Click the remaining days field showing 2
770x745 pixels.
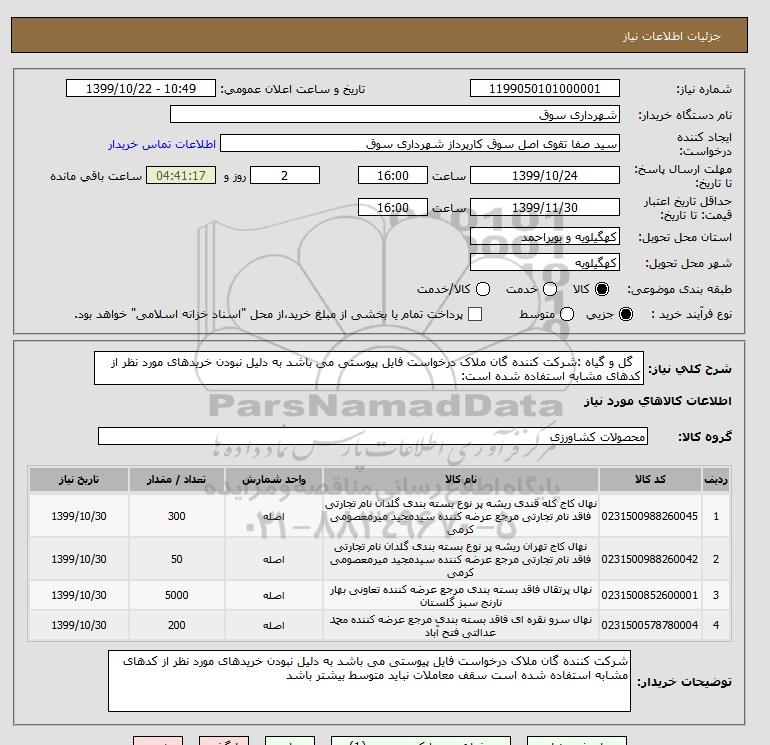285,175
